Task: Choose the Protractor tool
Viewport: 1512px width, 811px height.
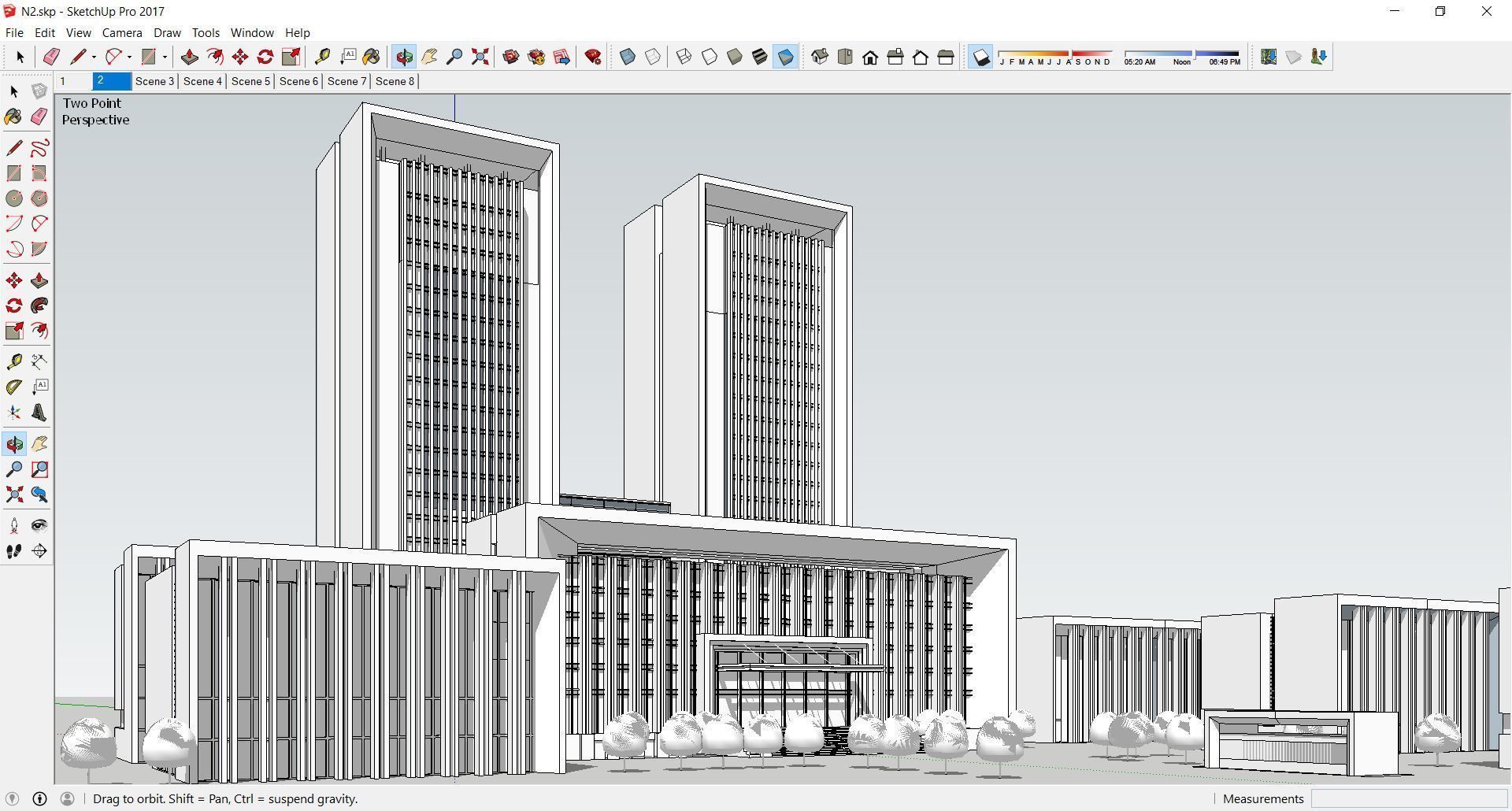Action: [14, 387]
